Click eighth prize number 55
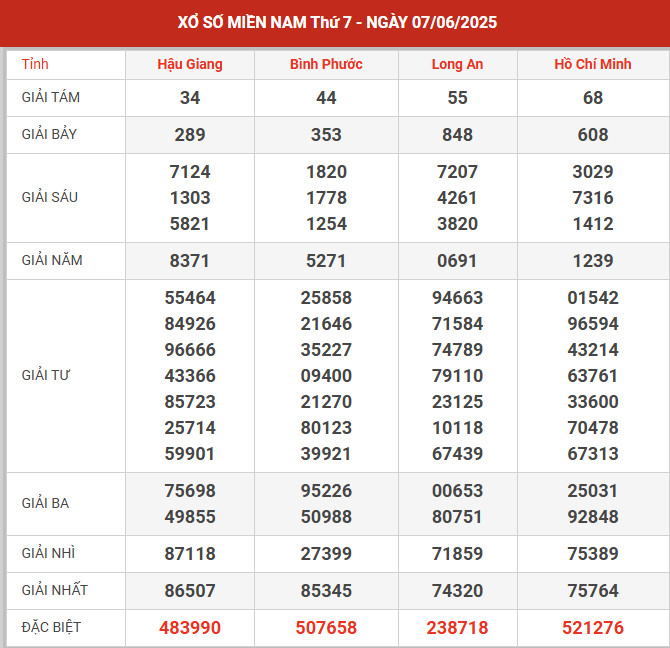 point(457,98)
